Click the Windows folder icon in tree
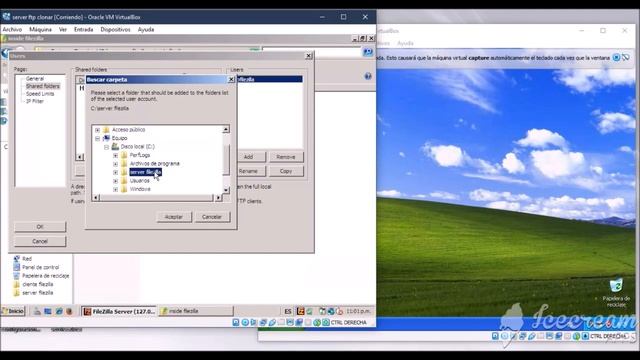The height and width of the screenshot is (360, 640). click(x=124, y=189)
